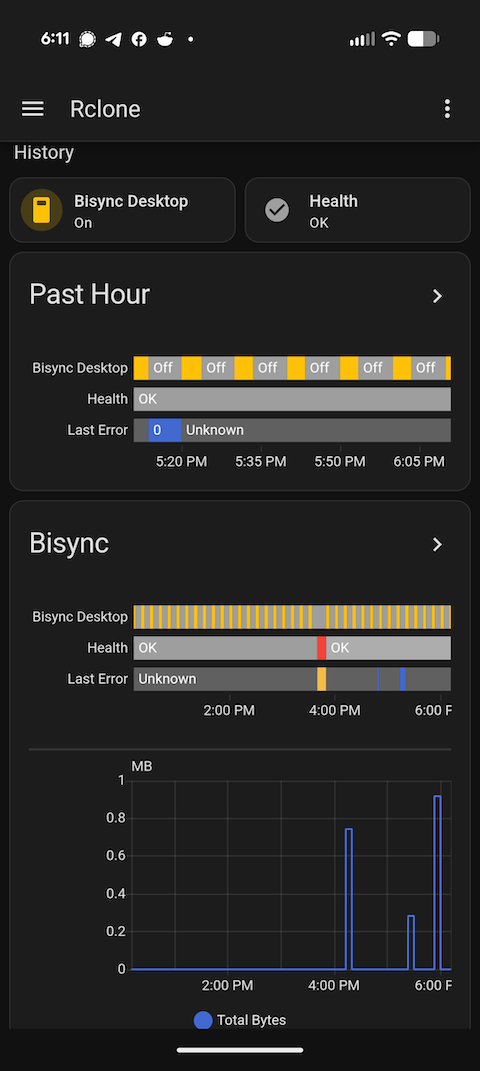Open the Past Hour card title
The image size is (480, 1071).
click(89, 294)
